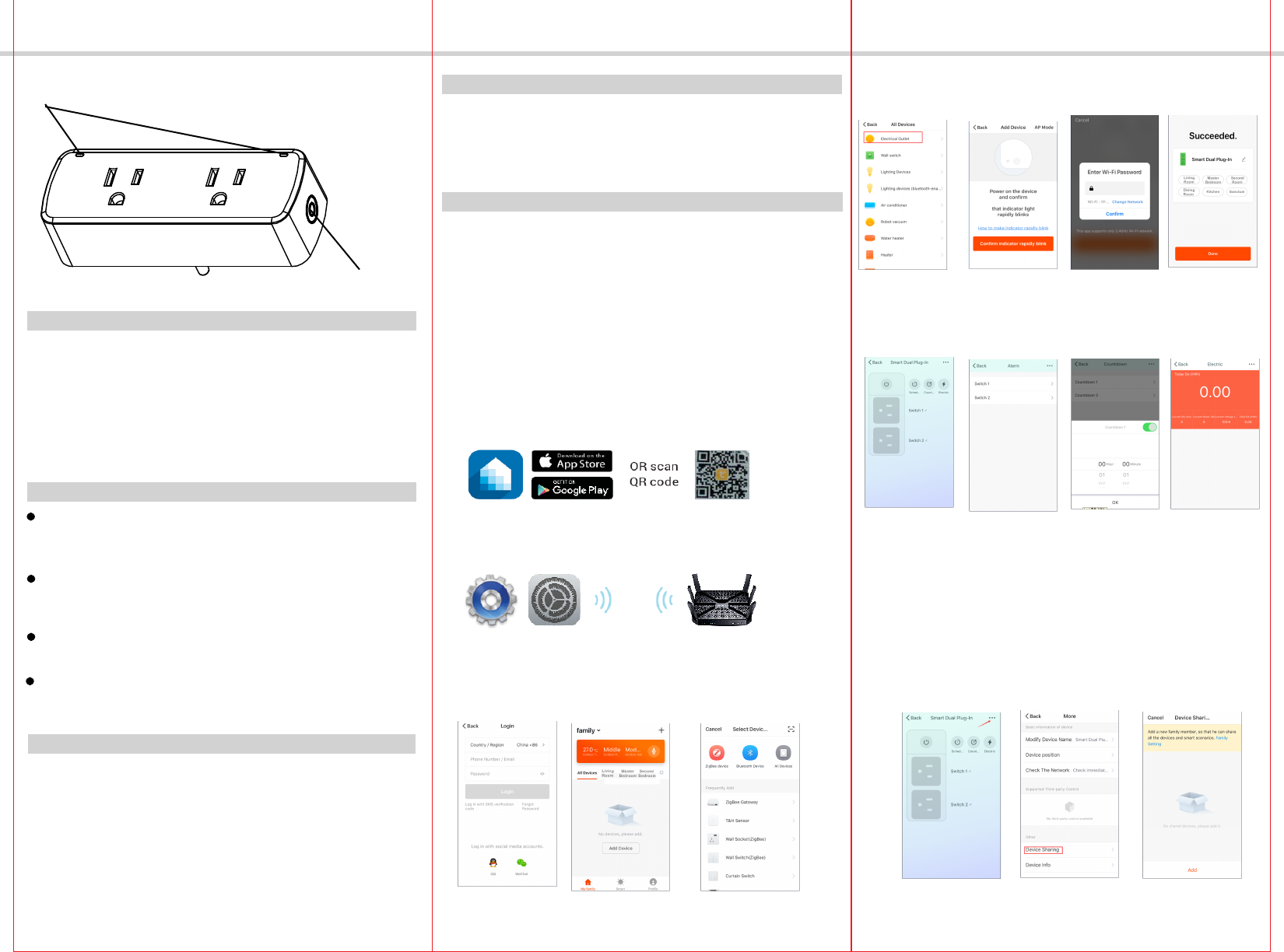Open Switch 1 row on Alarm screen
Viewport: 1284px width, 952px height.
(1013, 383)
